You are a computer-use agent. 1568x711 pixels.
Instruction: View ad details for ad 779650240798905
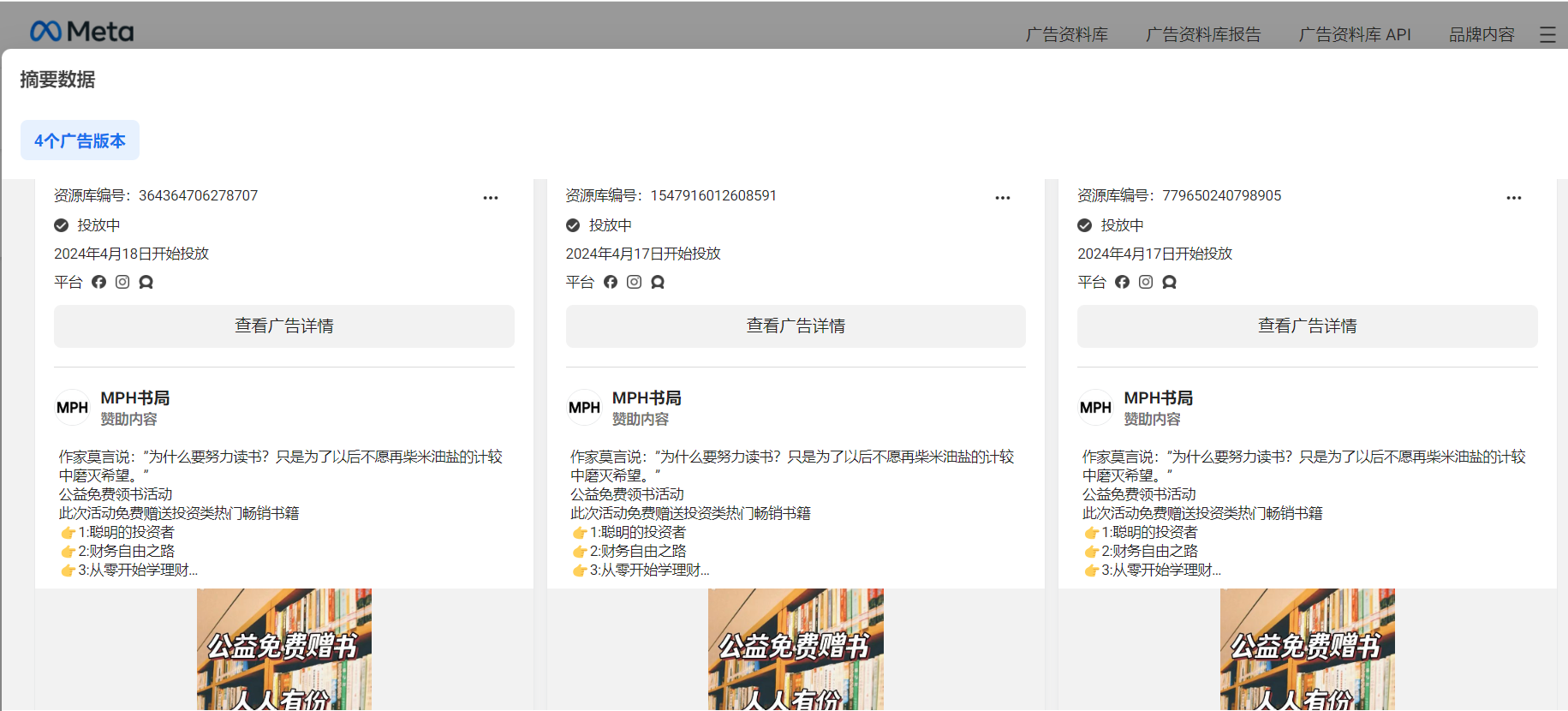tap(1307, 326)
